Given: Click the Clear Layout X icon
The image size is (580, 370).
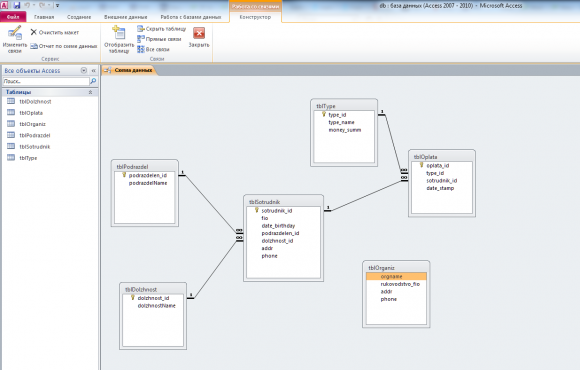Looking at the screenshot, I should pos(33,32).
